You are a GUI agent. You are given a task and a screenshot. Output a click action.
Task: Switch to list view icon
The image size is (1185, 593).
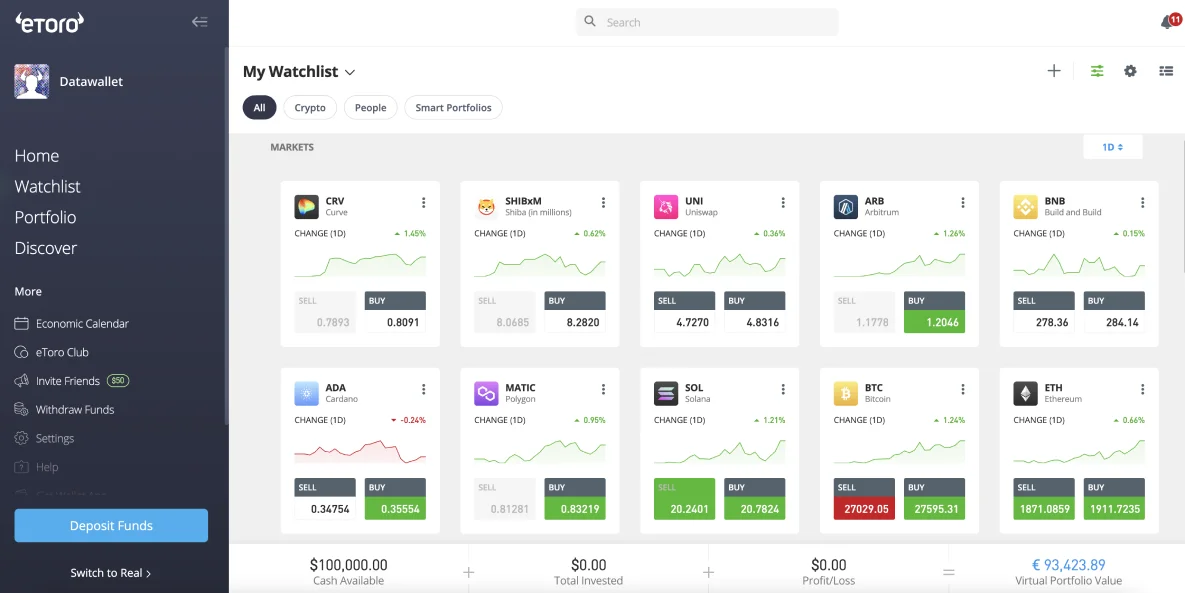click(x=1166, y=71)
